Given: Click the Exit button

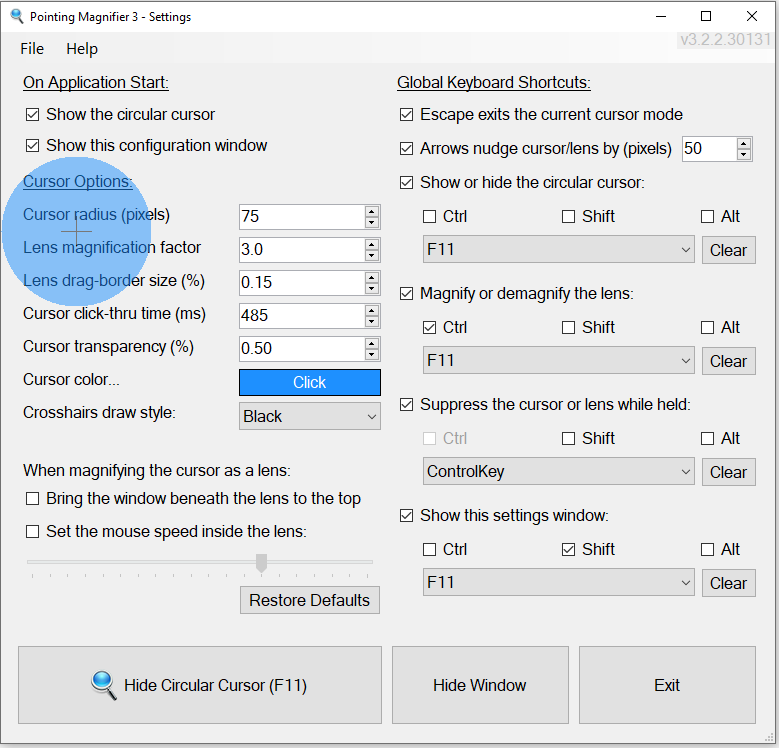Looking at the screenshot, I should 667,685.
